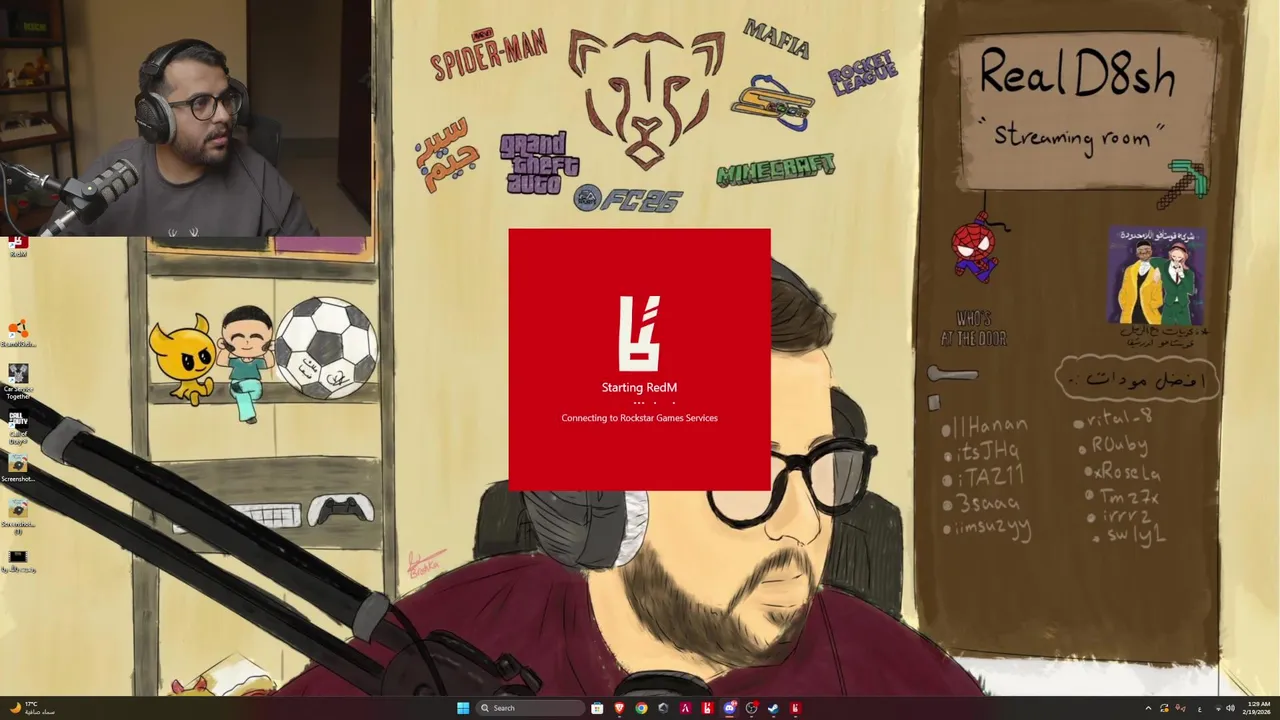Open the clock and date flyout

(x=1259, y=708)
